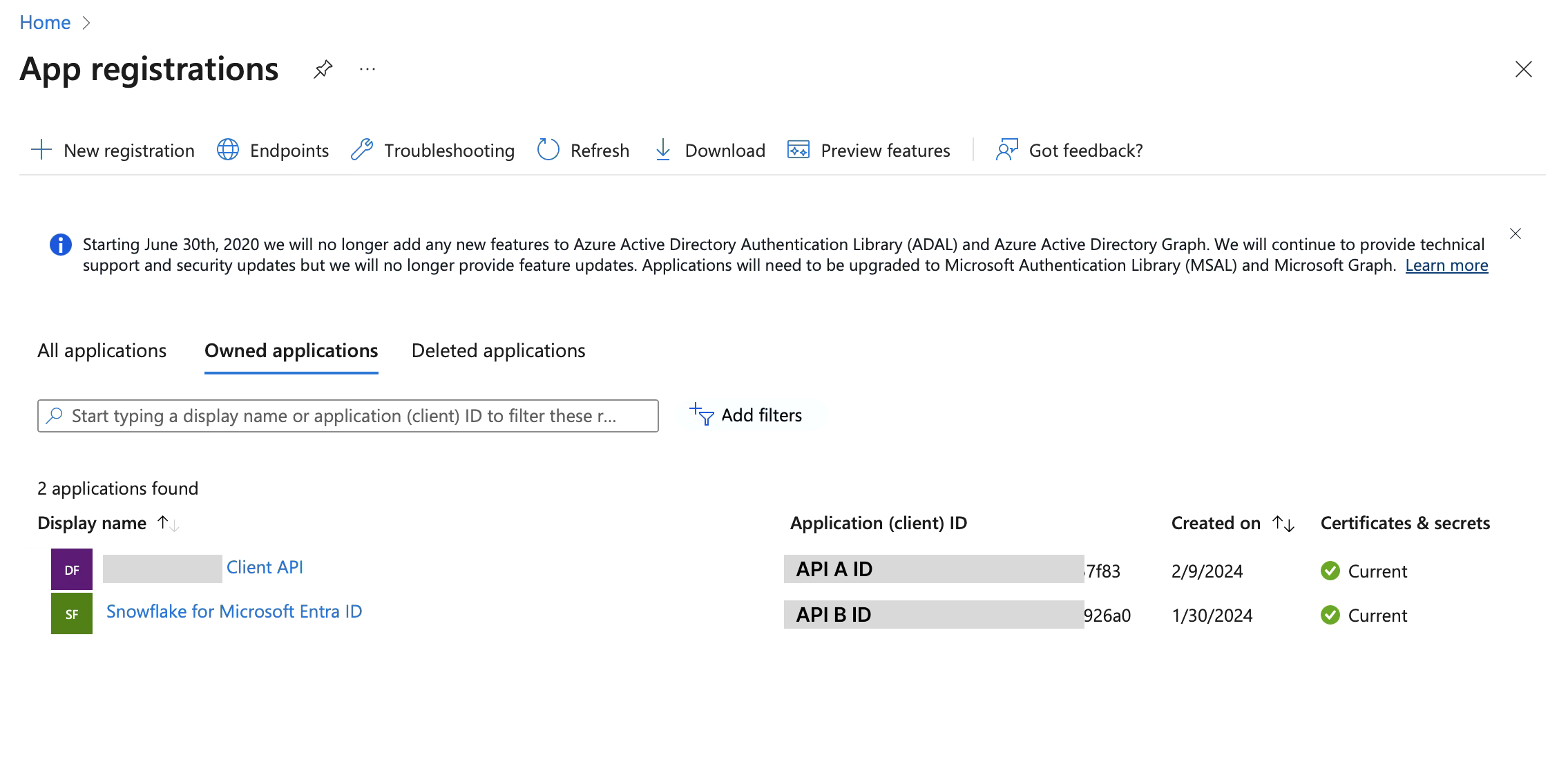The height and width of the screenshot is (771, 1568).
Task: Switch to Deleted applications tab
Action: (498, 351)
